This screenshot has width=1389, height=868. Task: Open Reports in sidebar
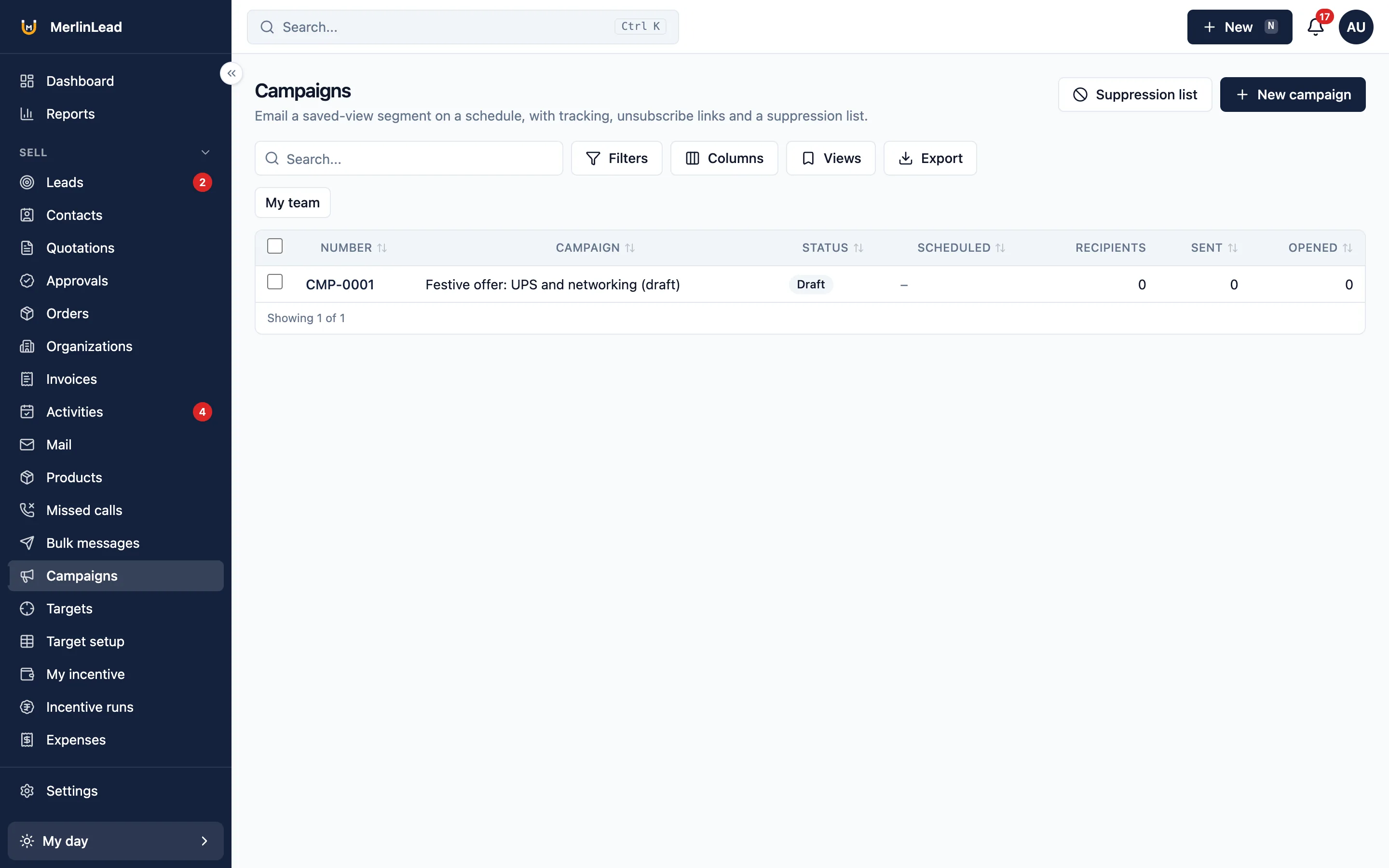pos(115,114)
